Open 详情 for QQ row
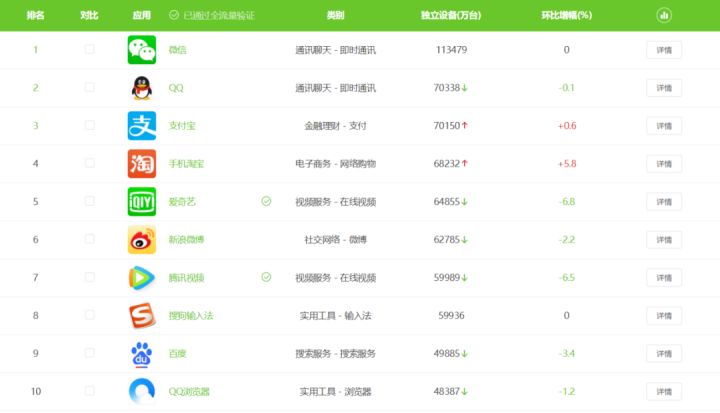 [664, 88]
